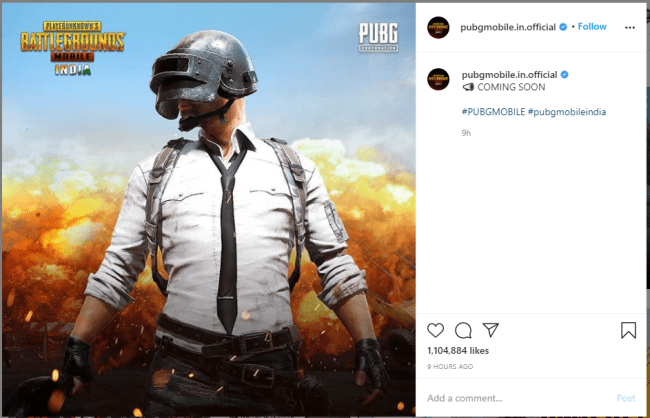Open caption author pubgmobile.in.official username

[x=509, y=75]
